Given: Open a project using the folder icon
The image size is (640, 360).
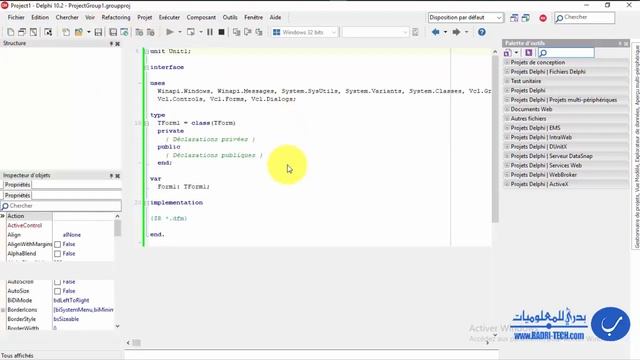Looking at the screenshot, I should tap(78, 32).
